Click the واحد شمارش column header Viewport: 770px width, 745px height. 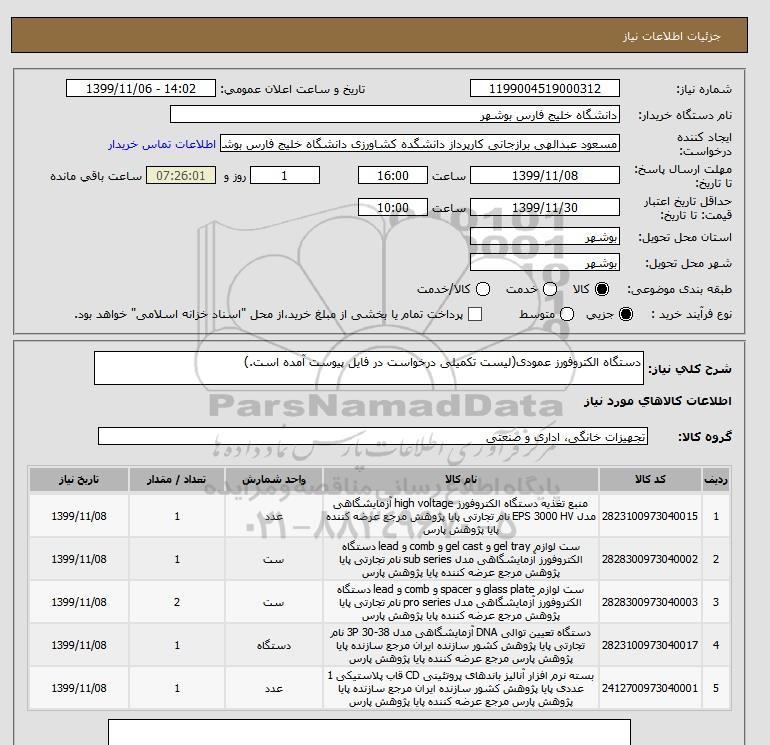[x=274, y=479]
